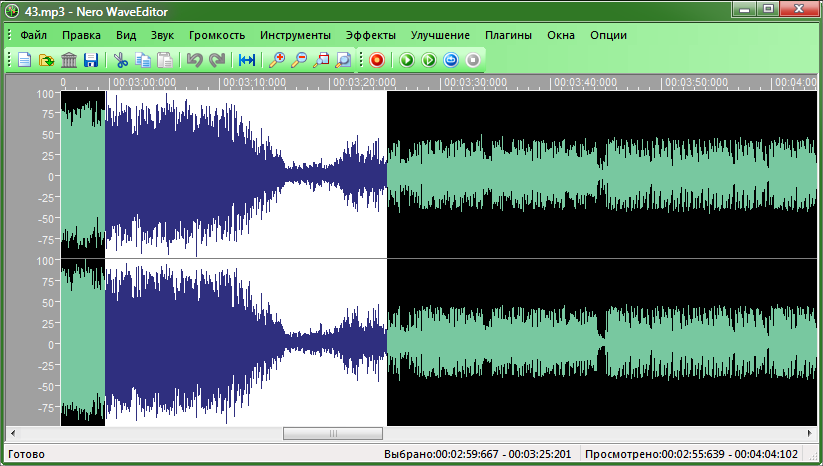Screen dimensions: 823x466
Task: Open the Окна menu
Action: coord(561,35)
